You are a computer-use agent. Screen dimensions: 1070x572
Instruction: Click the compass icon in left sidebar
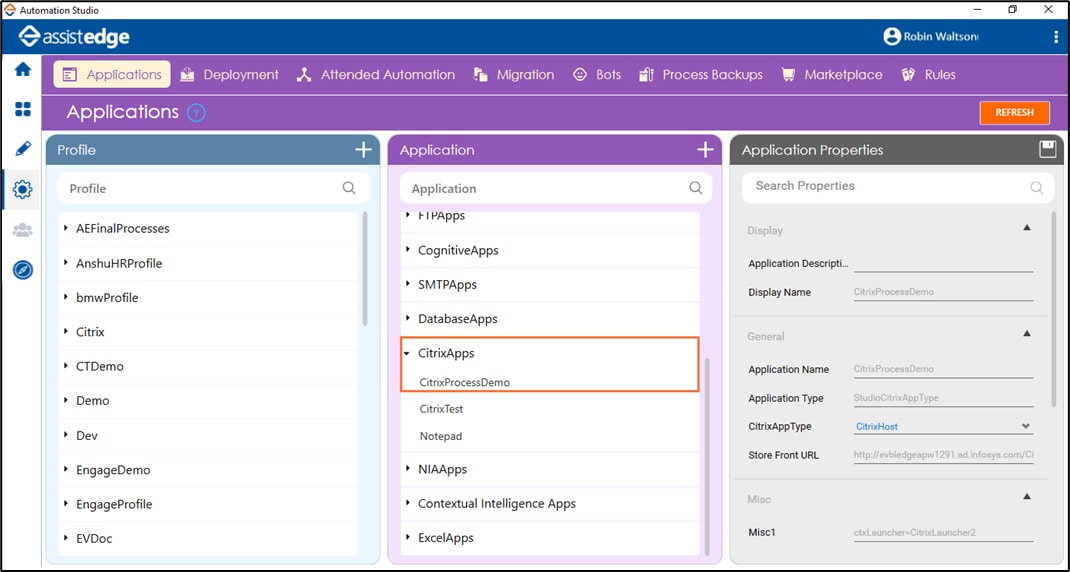(22, 270)
